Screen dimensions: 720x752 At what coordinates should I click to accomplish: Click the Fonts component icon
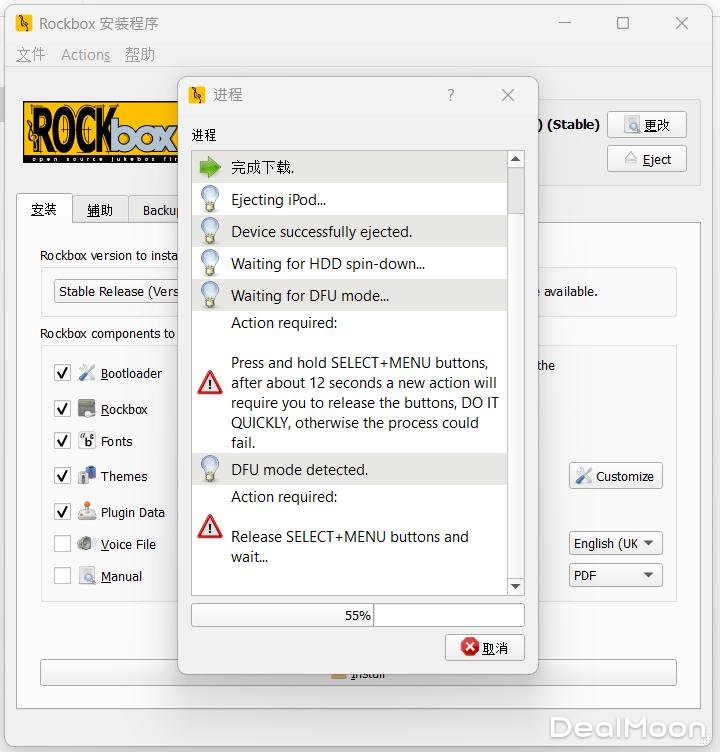(87, 441)
